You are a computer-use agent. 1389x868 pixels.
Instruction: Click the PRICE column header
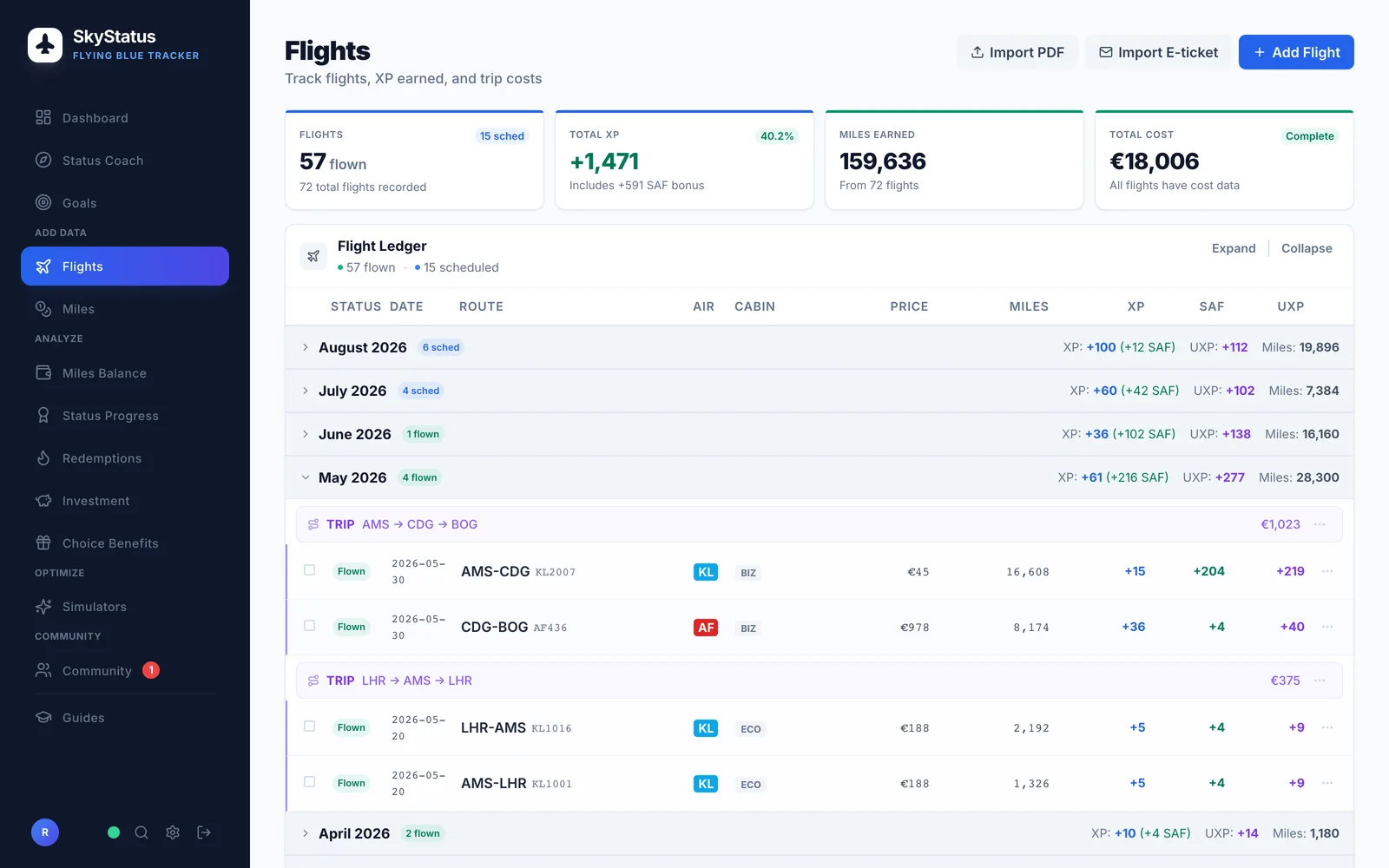point(909,306)
